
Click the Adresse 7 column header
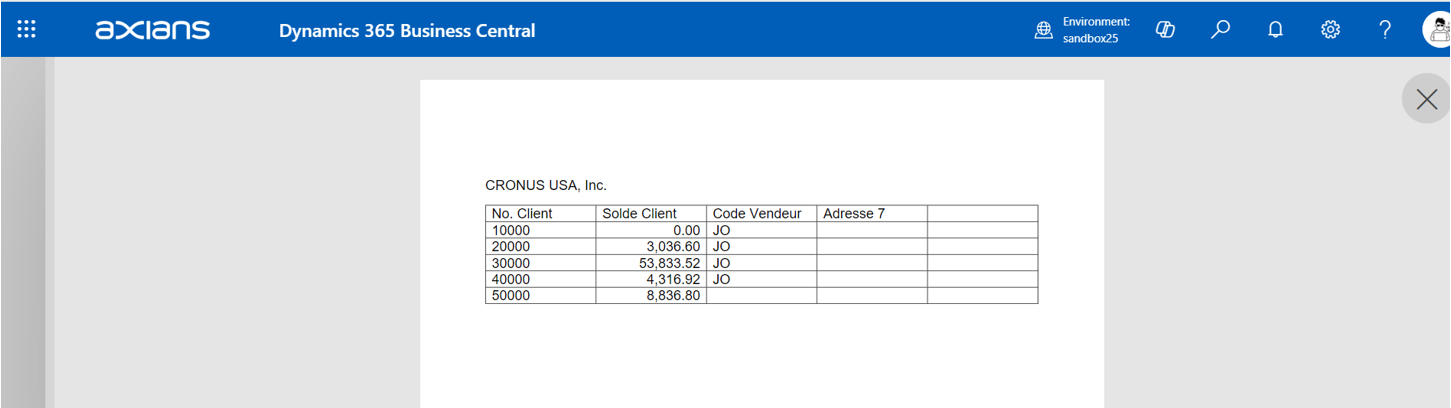point(854,214)
